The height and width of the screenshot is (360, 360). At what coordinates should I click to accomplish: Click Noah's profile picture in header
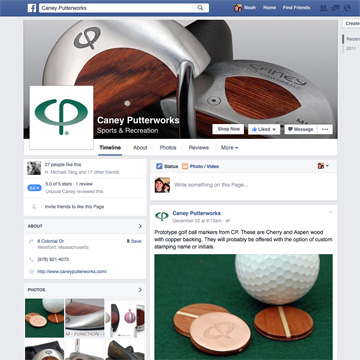tap(238, 8)
